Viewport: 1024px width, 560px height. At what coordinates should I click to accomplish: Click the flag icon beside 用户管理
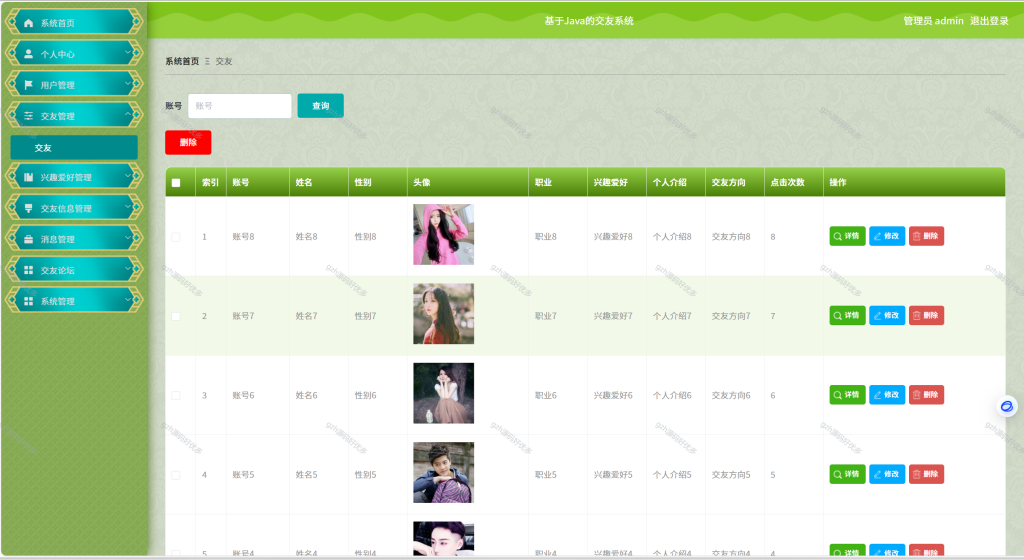28,85
